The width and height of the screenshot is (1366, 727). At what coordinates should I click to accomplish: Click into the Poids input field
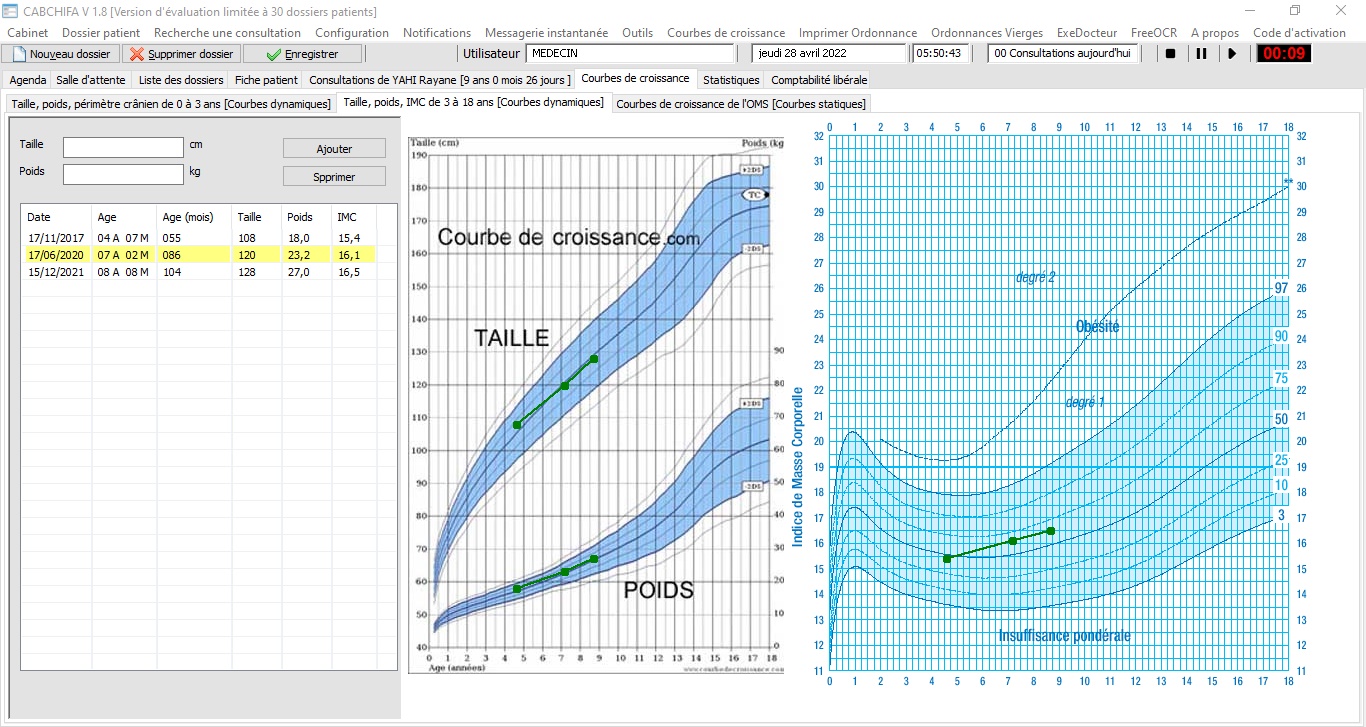pos(123,174)
